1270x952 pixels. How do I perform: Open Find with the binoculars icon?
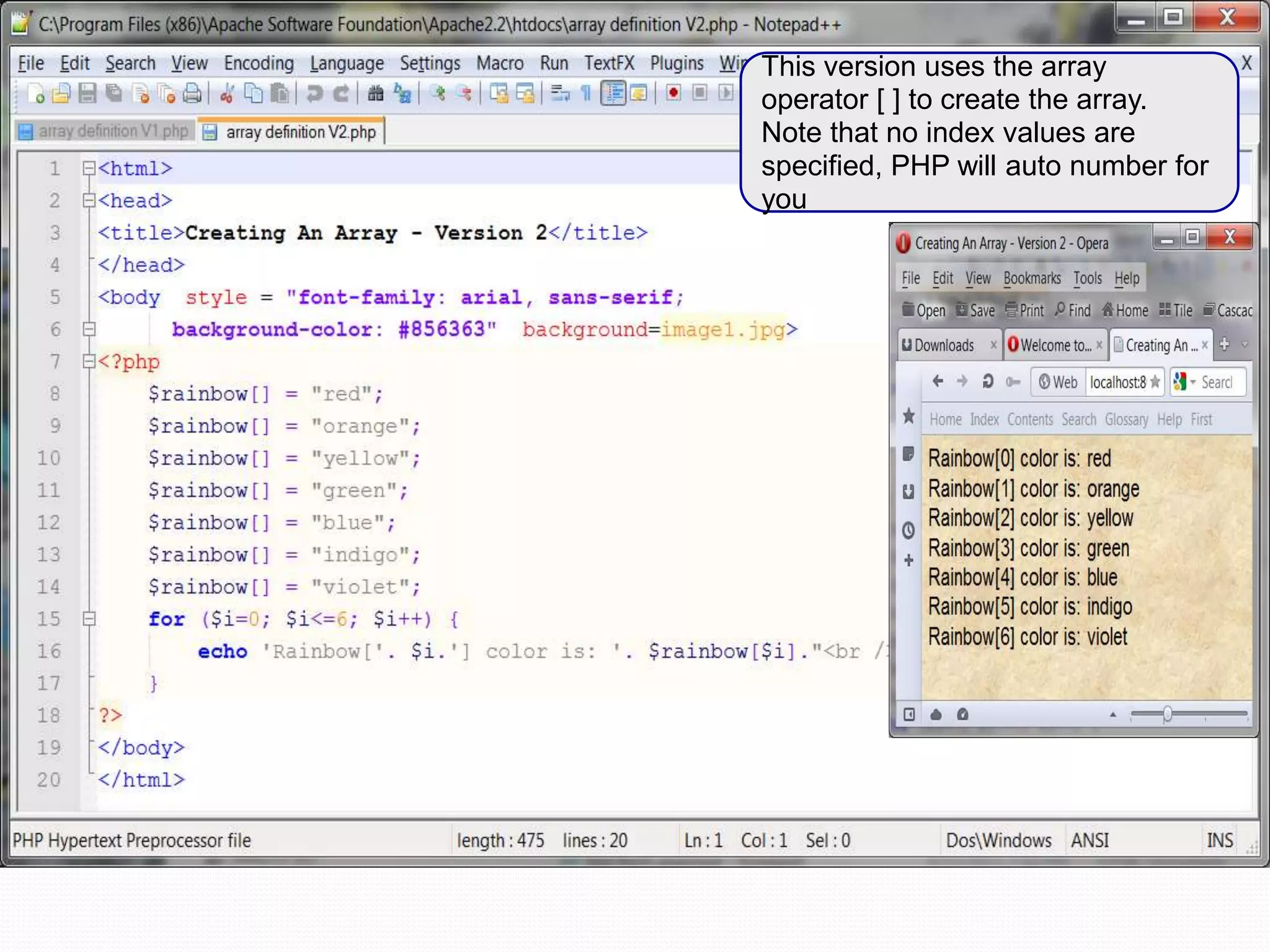click(375, 94)
